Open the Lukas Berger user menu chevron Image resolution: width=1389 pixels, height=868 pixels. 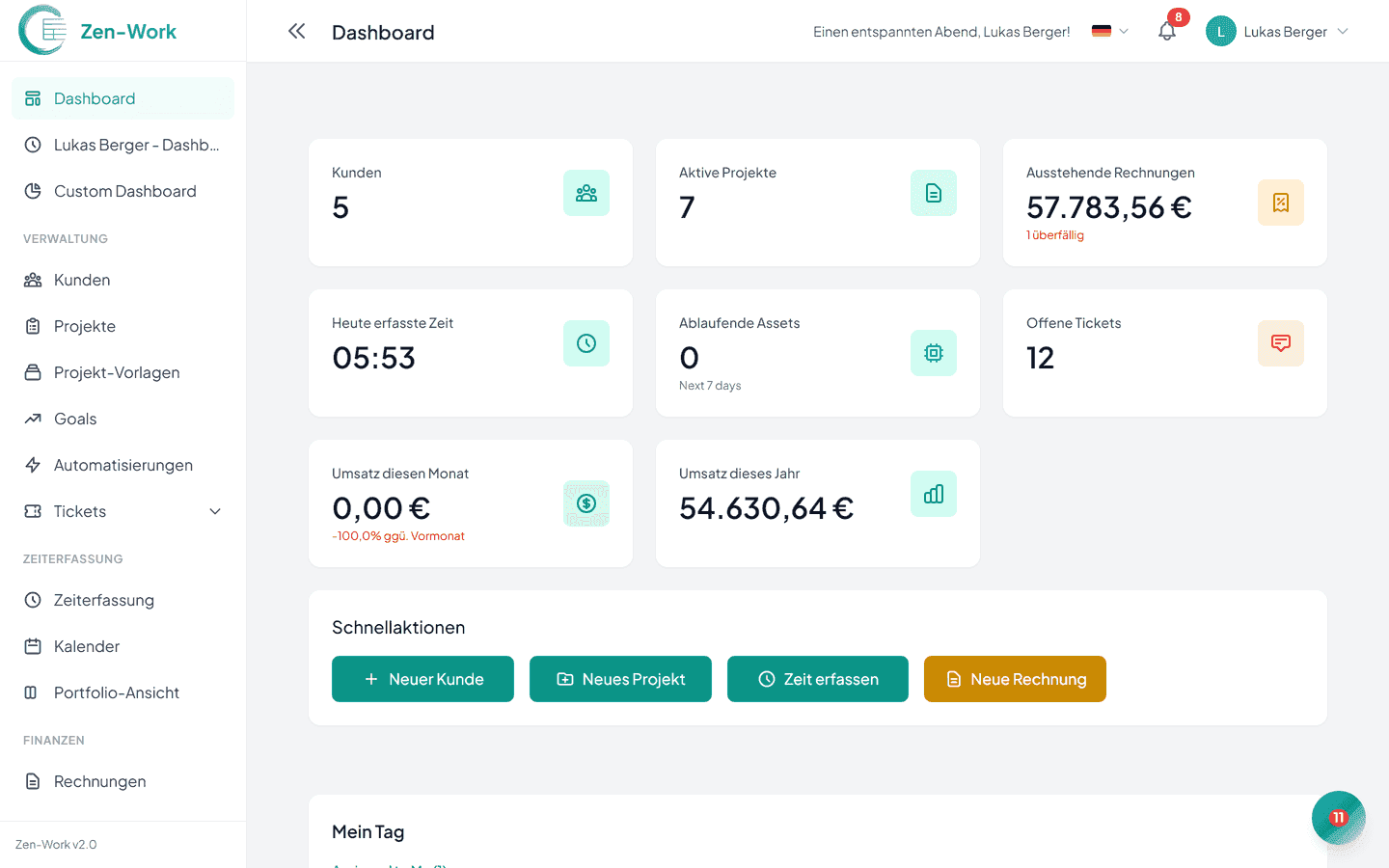pos(1343,32)
